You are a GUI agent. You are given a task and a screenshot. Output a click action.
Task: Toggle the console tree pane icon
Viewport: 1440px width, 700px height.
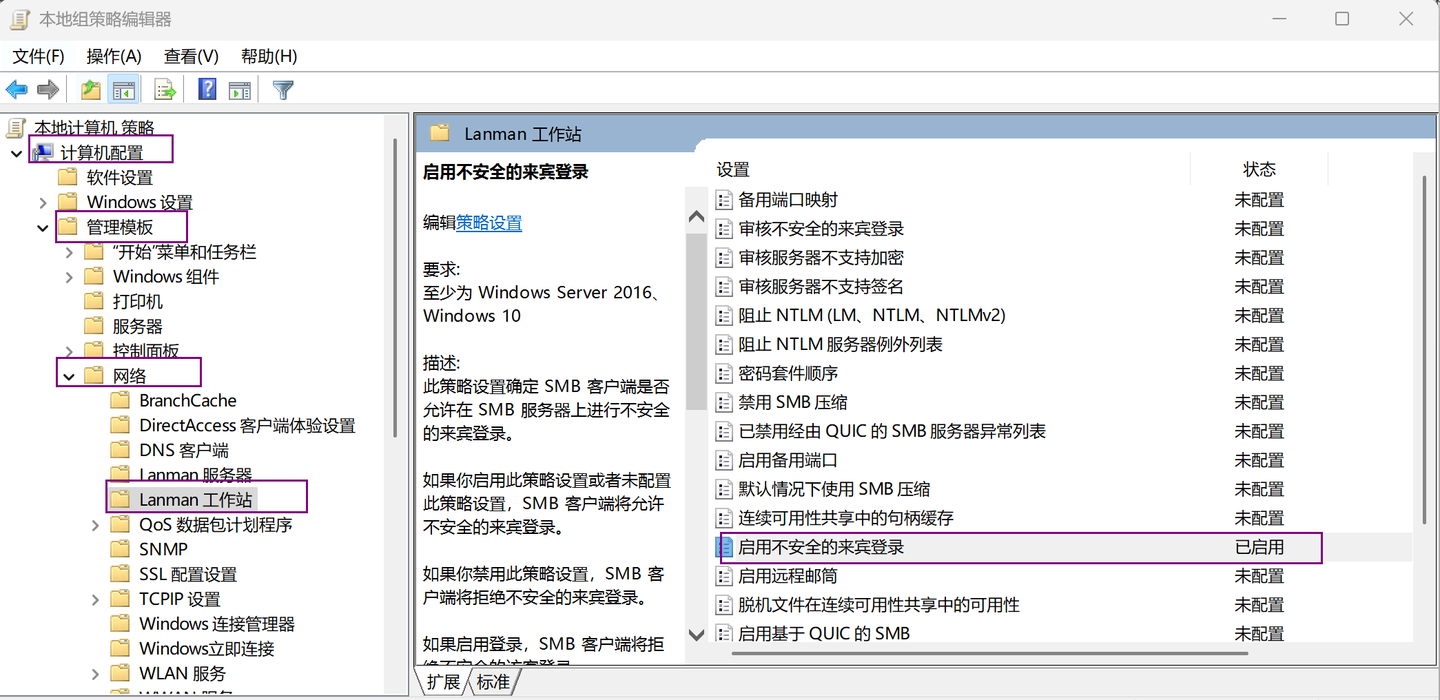(x=123, y=89)
